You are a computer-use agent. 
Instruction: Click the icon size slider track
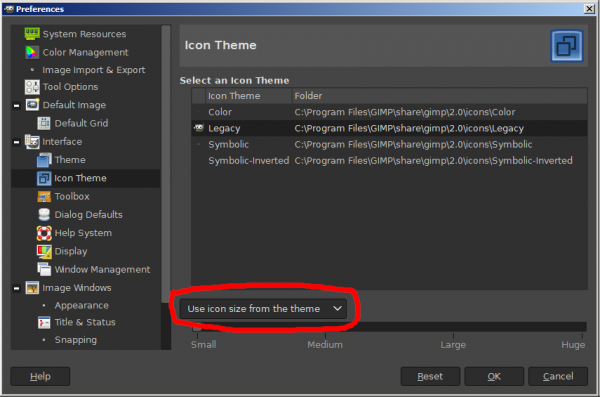390,327
